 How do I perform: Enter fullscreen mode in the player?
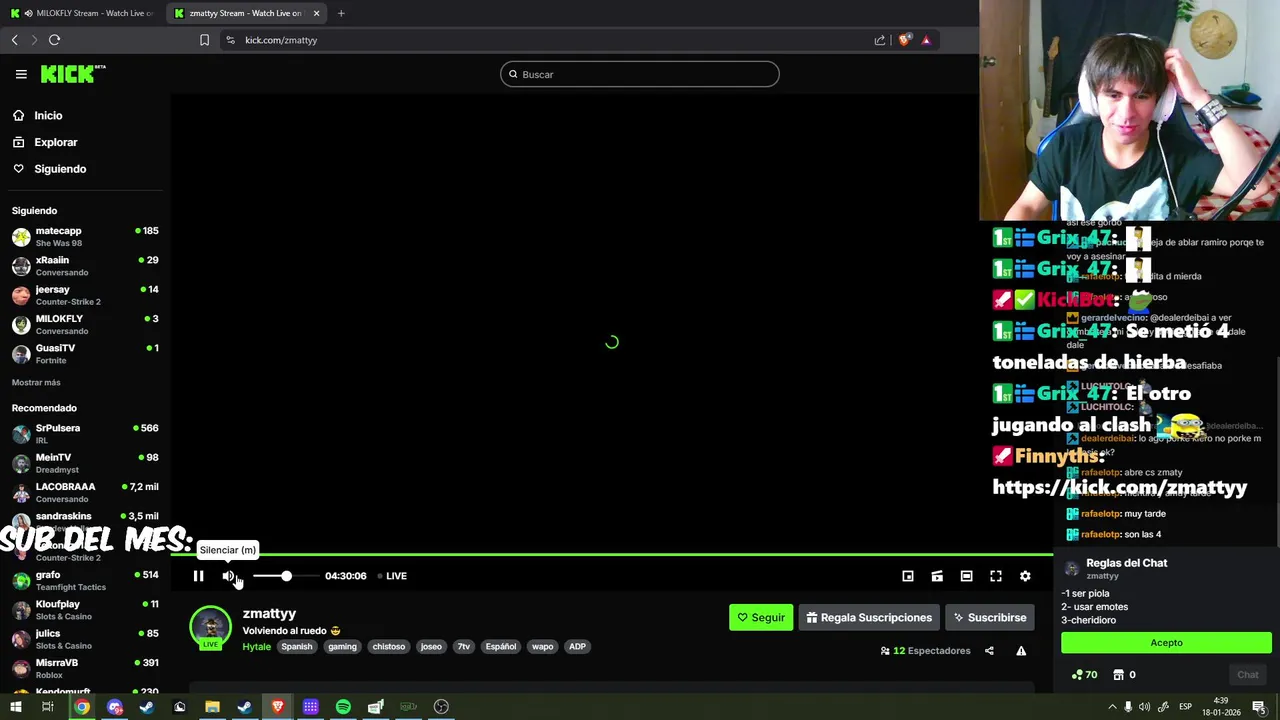click(x=996, y=576)
